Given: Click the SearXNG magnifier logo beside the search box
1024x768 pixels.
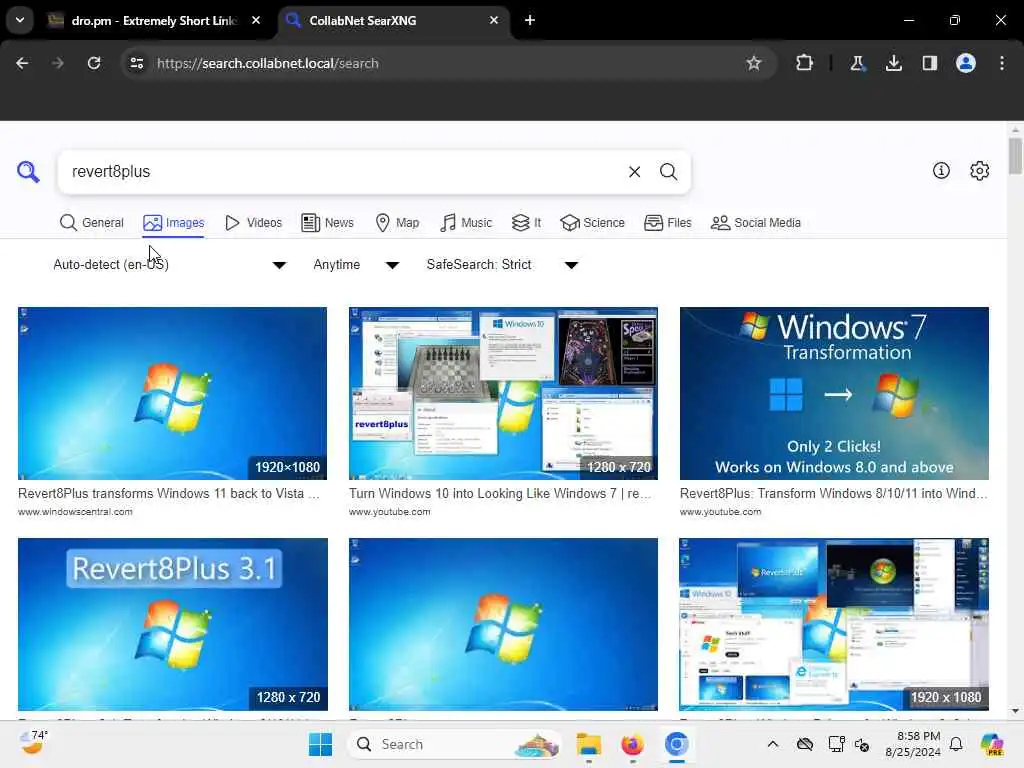Looking at the screenshot, I should (x=28, y=171).
